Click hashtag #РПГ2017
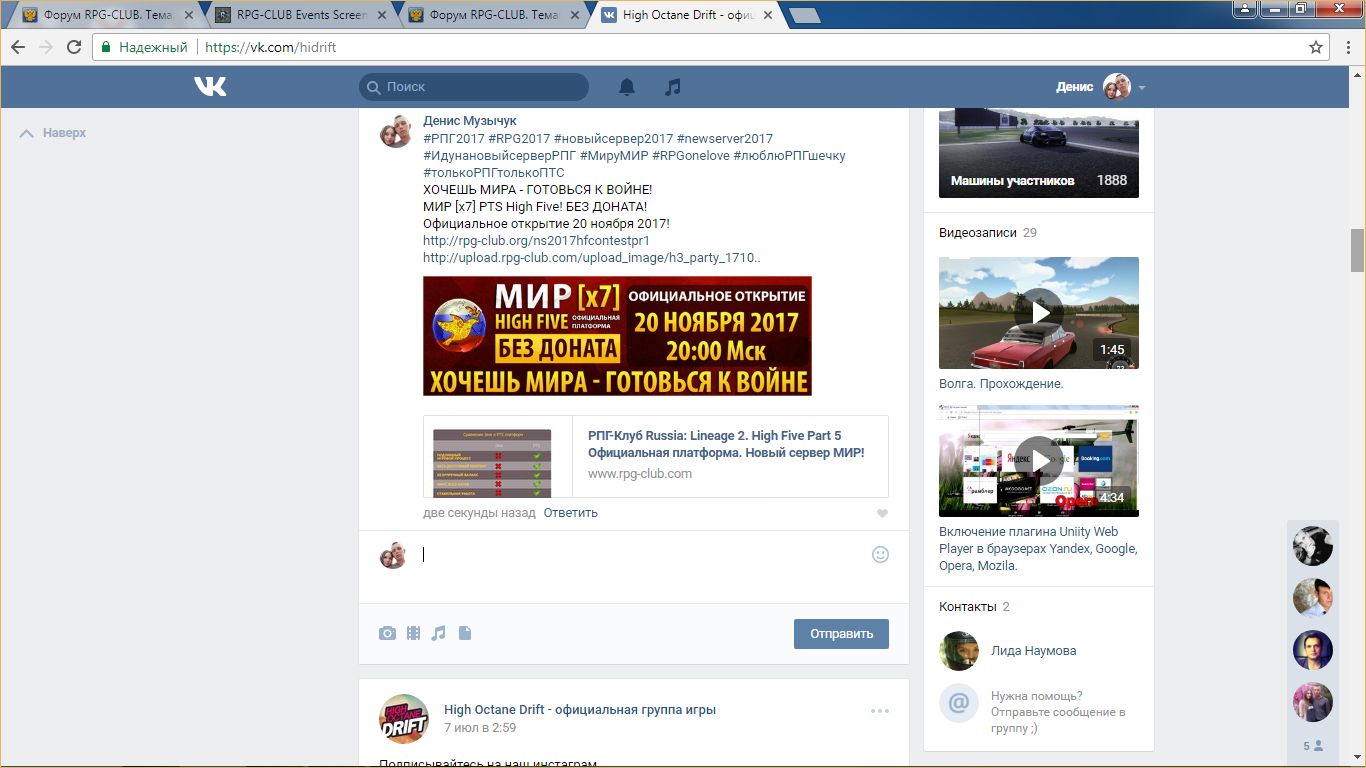 coord(454,139)
